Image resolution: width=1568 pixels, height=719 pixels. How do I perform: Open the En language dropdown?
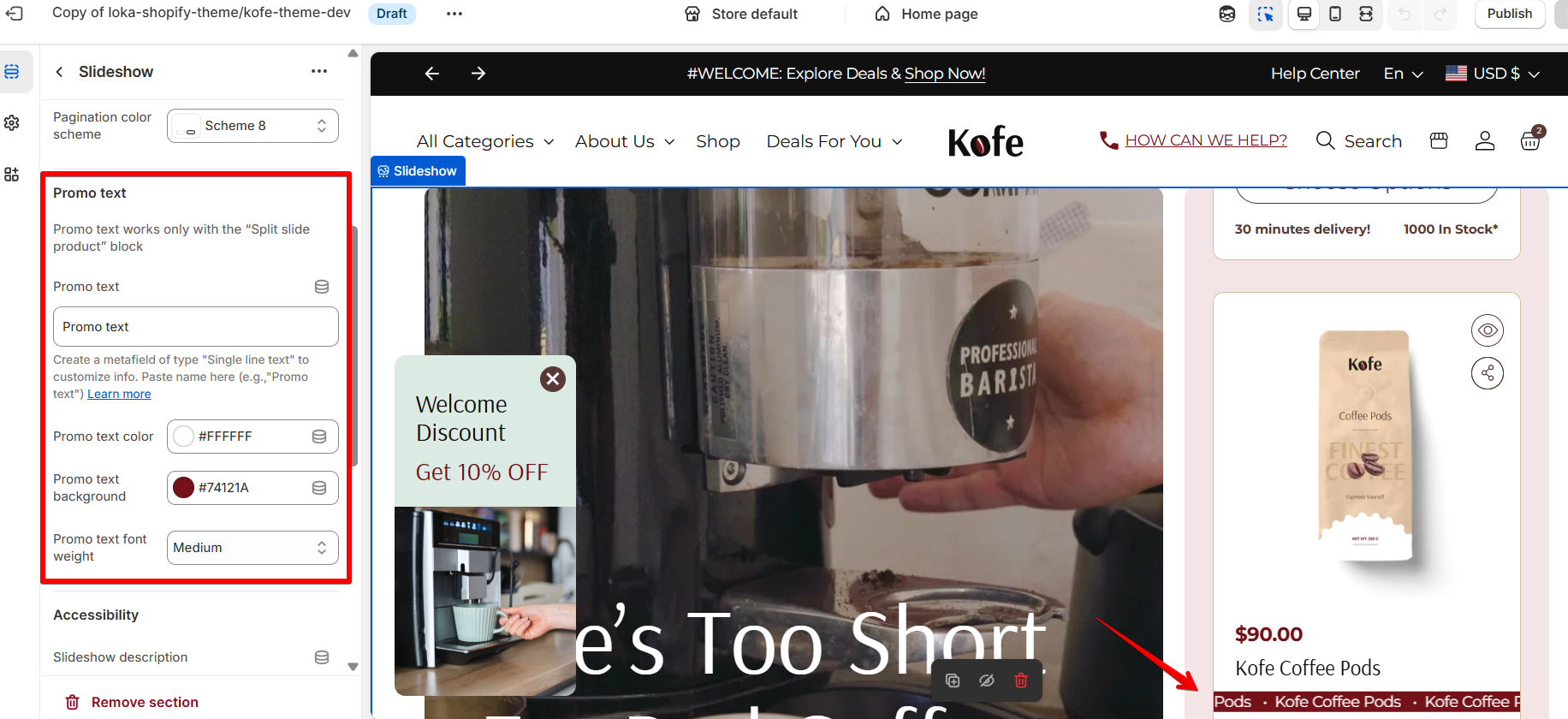1404,74
